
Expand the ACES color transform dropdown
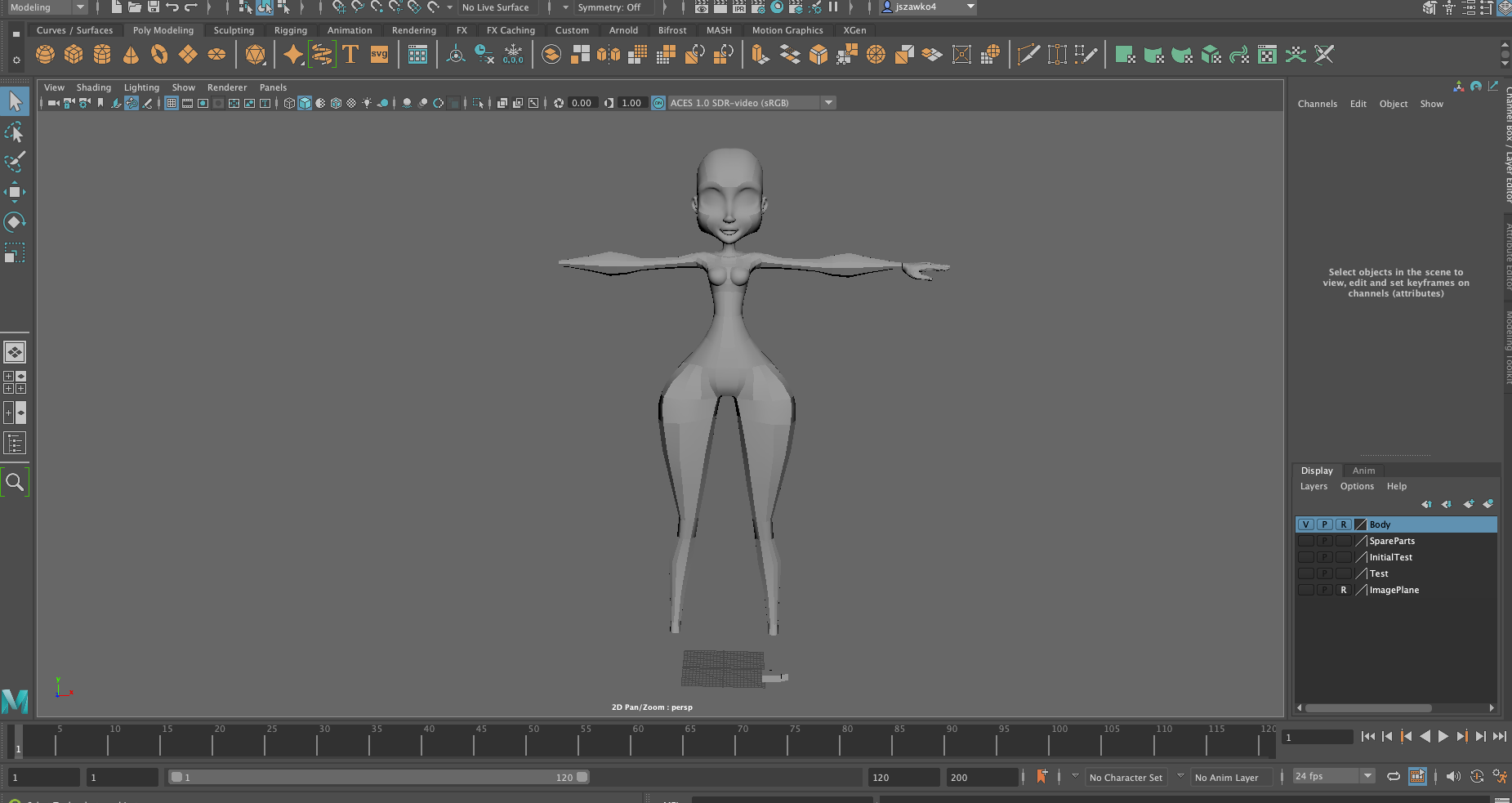click(x=828, y=103)
